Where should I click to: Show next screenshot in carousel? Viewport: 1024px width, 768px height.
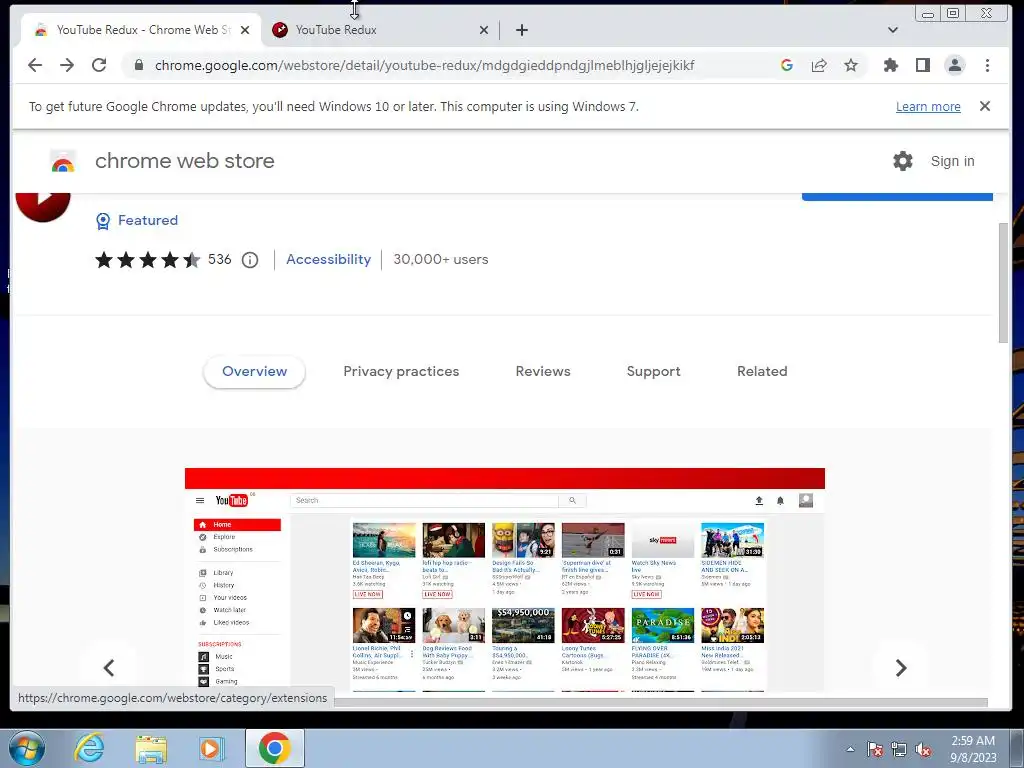tap(901, 667)
